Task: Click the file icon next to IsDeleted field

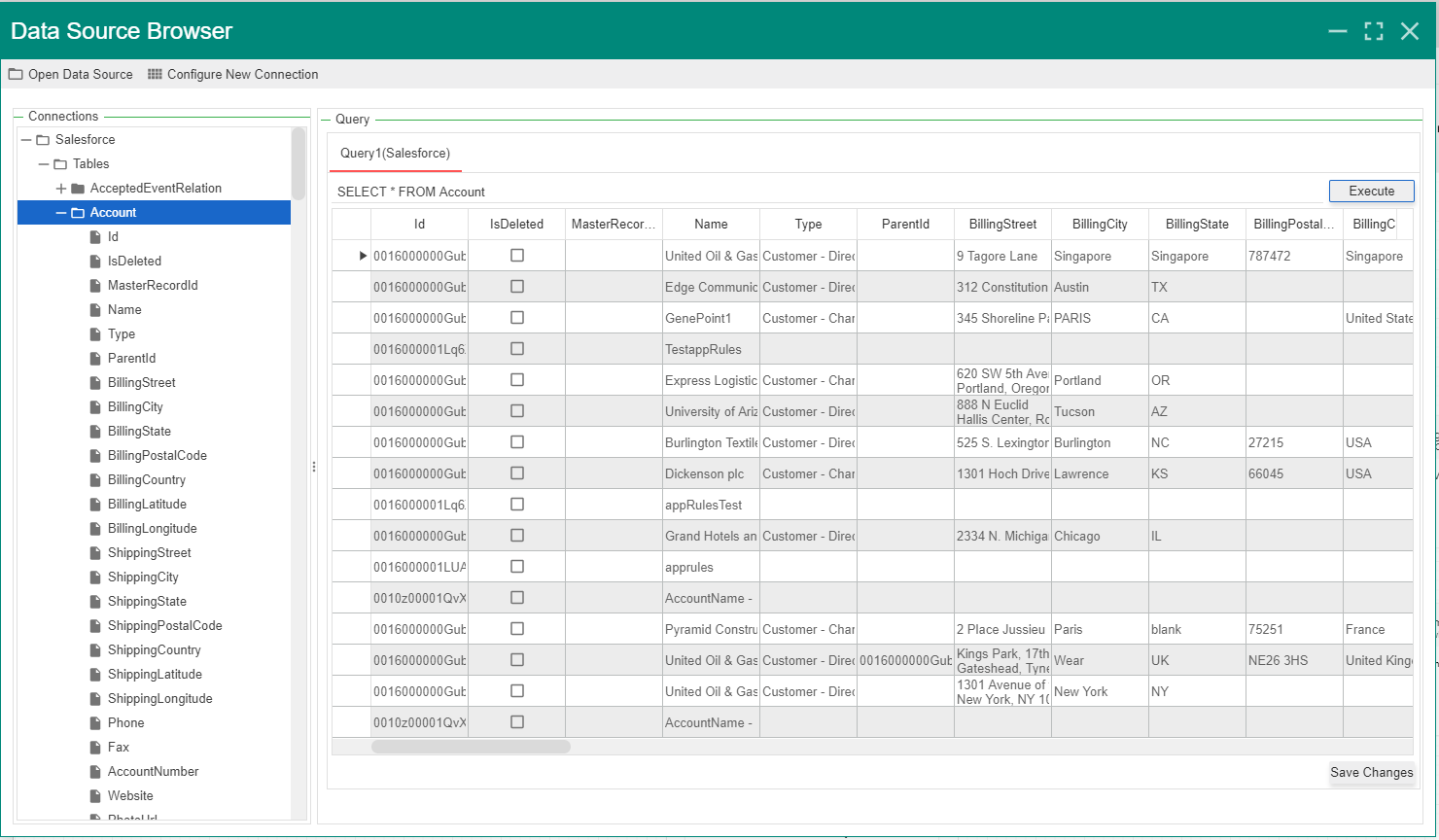Action: (95, 262)
